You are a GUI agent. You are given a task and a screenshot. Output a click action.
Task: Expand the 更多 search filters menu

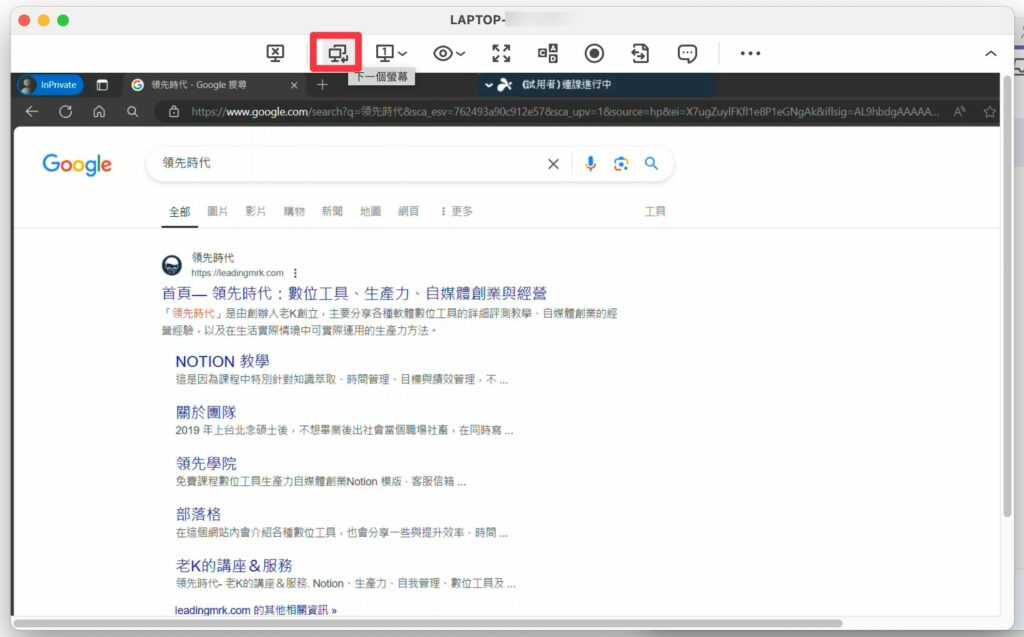[x=456, y=211]
